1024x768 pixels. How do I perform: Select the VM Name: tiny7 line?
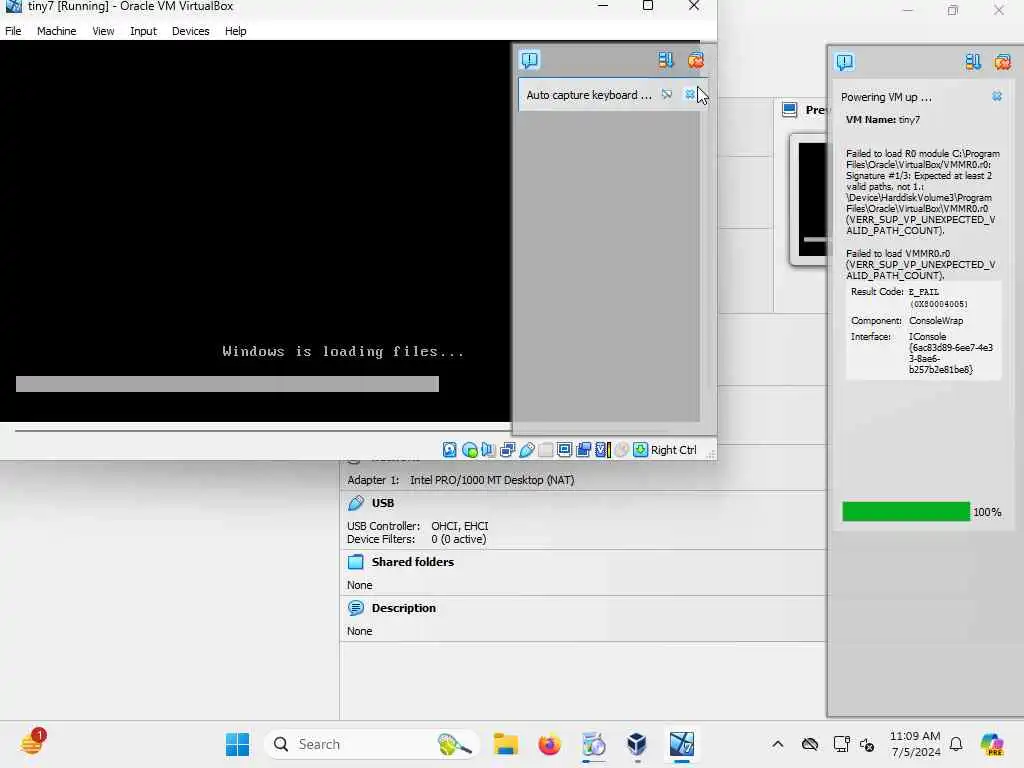tap(883, 120)
